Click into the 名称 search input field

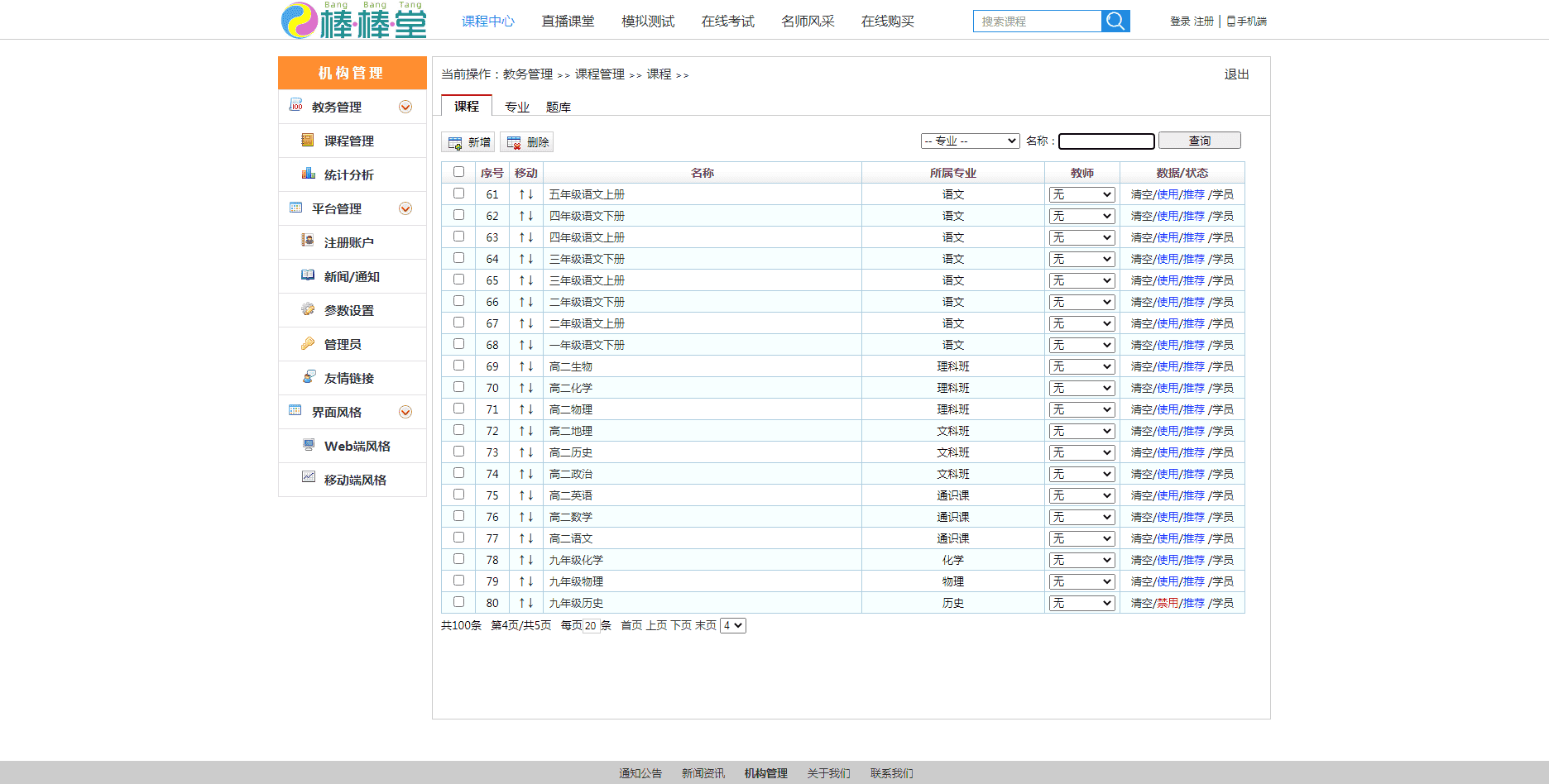[1106, 141]
